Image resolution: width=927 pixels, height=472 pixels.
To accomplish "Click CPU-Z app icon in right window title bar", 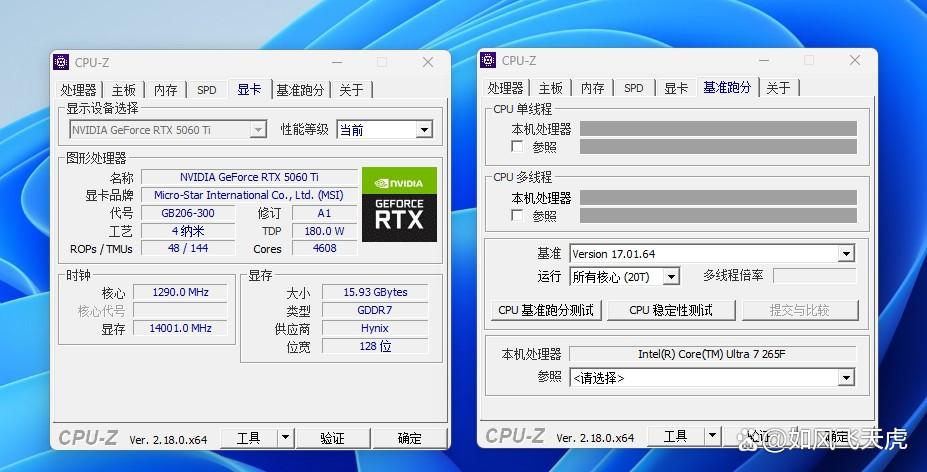I will pyautogui.click(x=488, y=60).
